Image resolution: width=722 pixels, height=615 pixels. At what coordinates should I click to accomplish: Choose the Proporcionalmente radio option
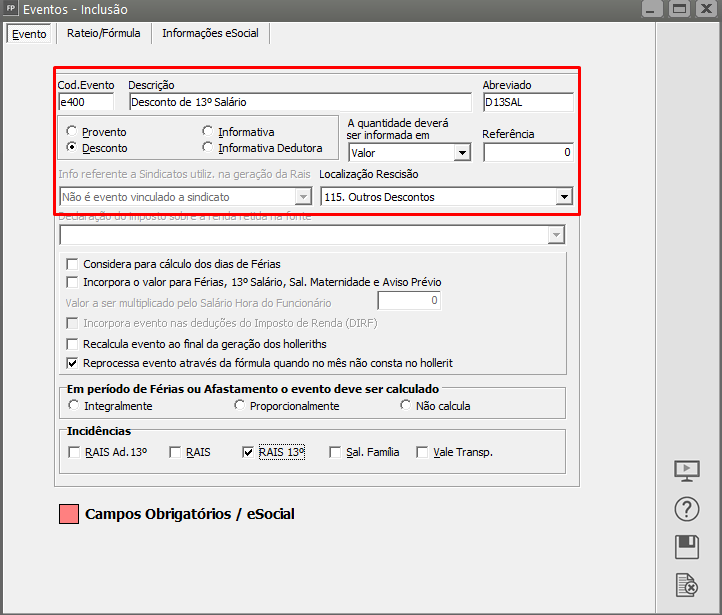[240, 406]
